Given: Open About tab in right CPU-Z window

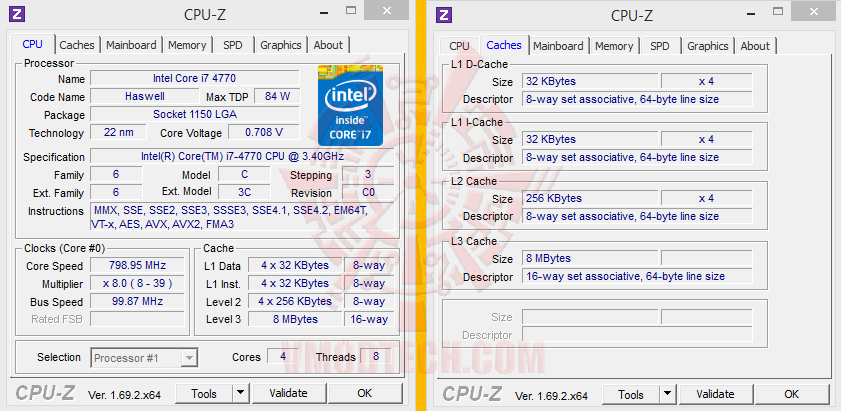Looking at the screenshot, I should coord(755,46).
